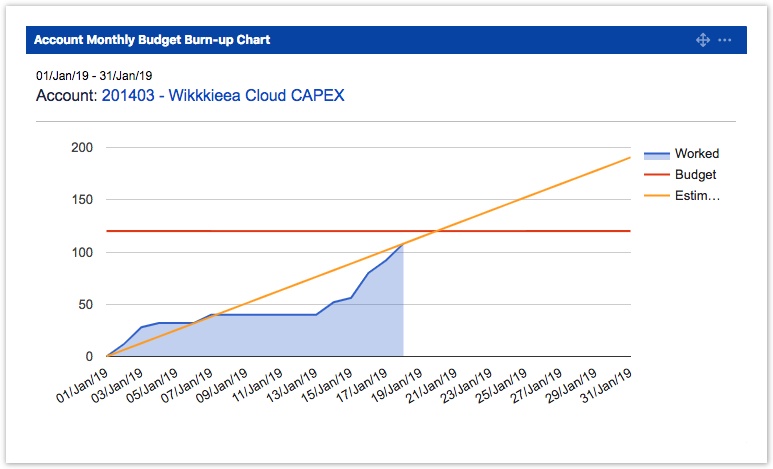Click the date range 01/Jan/19 - 31/Jan/19 text
The width and height of the screenshot is (773, 469).
click(94, 76)
